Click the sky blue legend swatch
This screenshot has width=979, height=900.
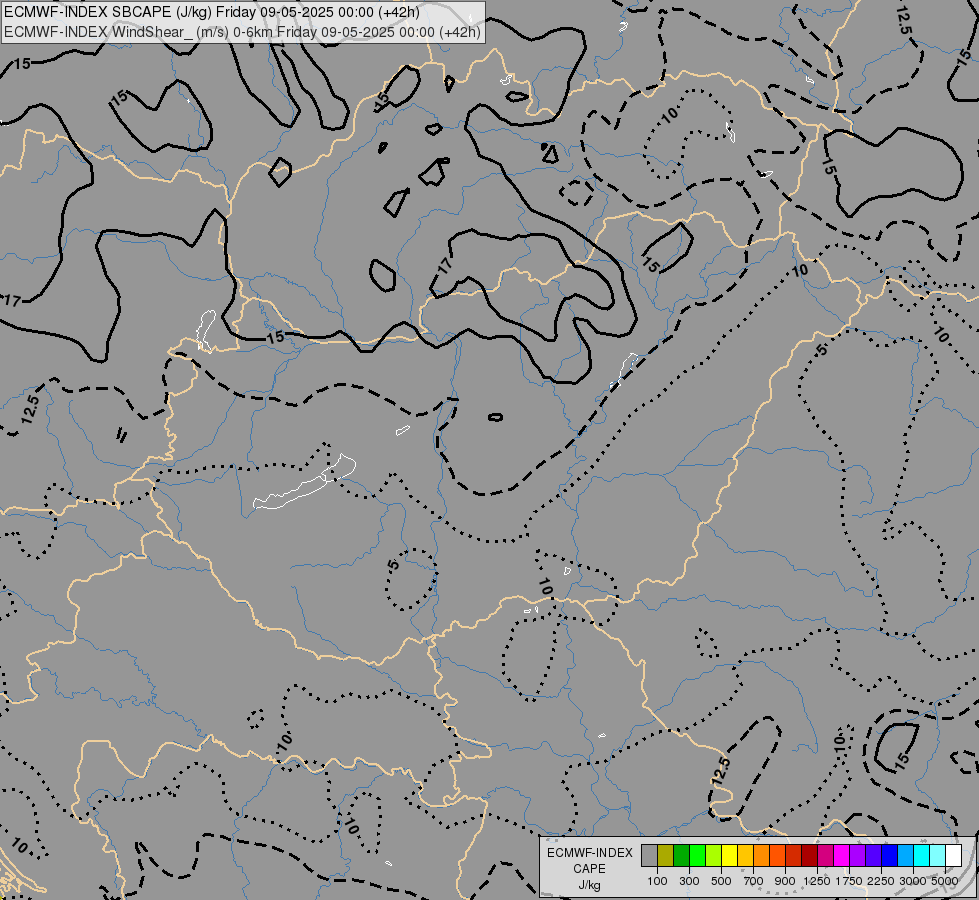tap(905, 855)
